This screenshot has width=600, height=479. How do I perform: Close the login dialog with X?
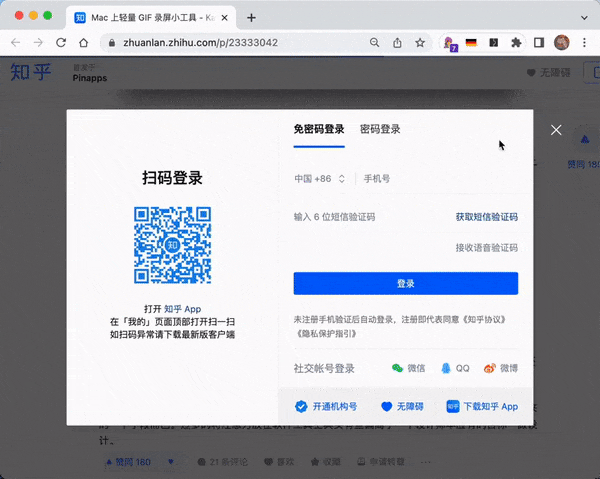[556, 130]
